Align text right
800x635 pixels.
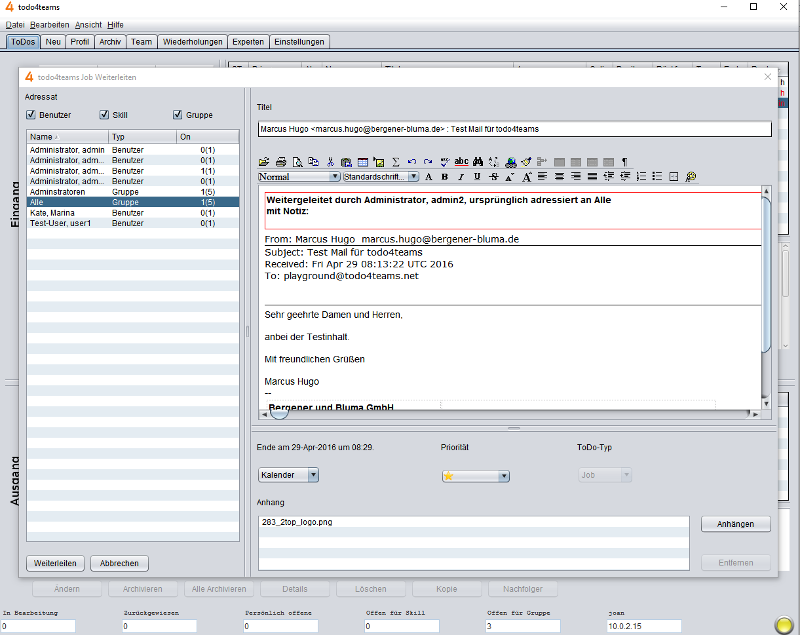[576, 176]
